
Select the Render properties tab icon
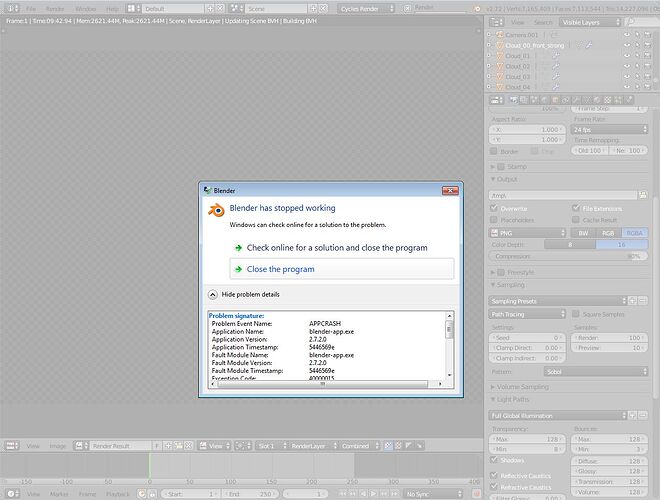tap(514, 100)
